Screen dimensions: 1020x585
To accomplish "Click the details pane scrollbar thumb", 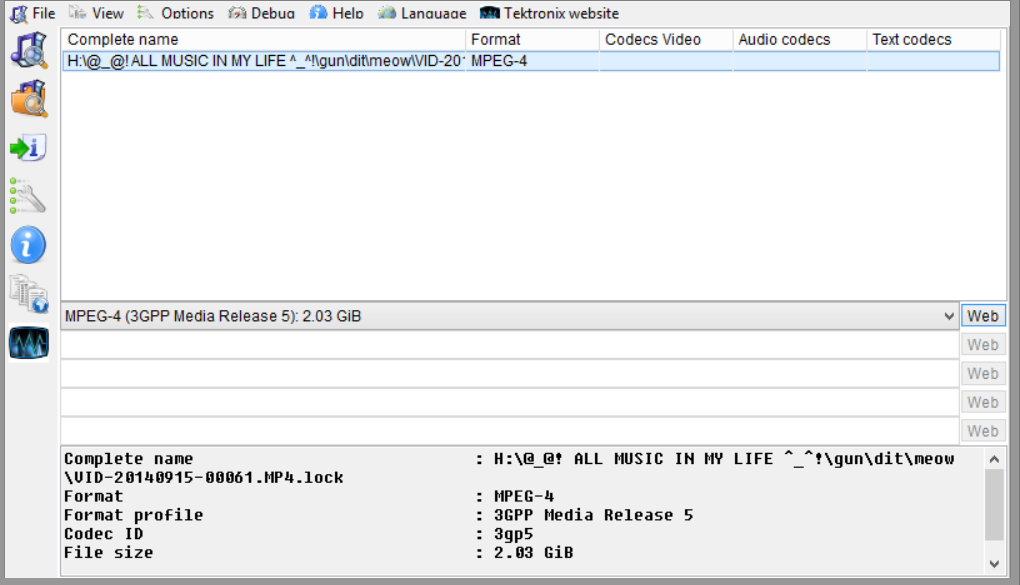I will tap(994, 505).
